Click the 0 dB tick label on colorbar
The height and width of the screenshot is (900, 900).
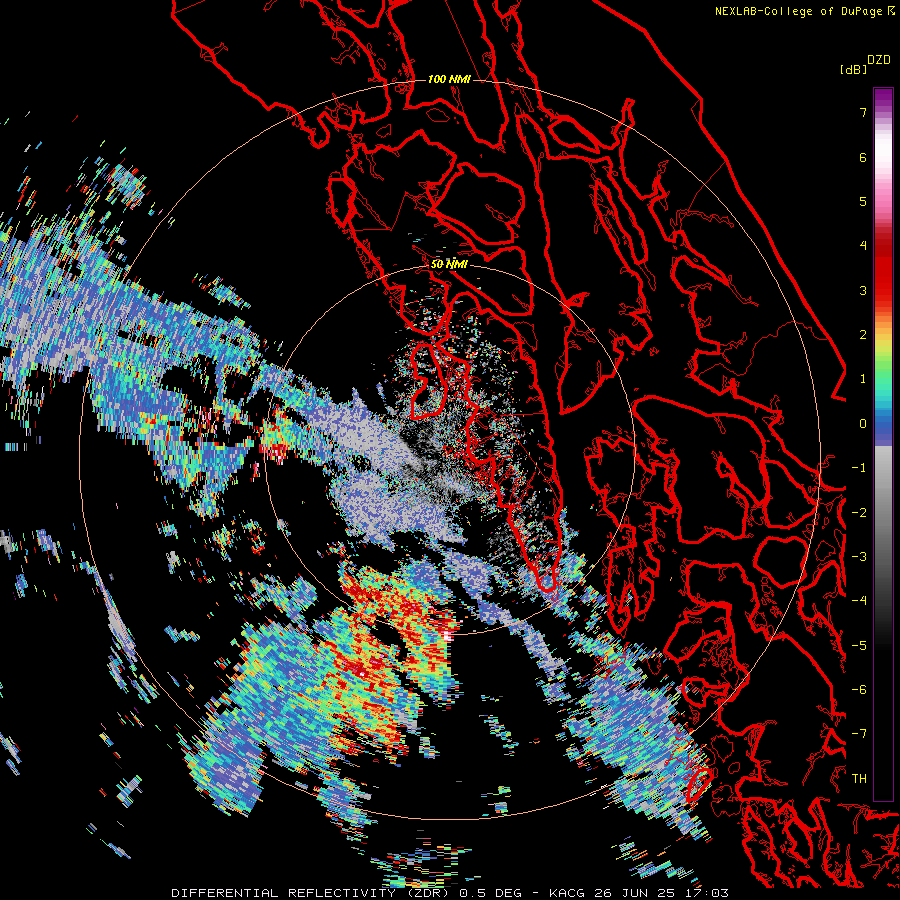[x=863, y=424]
